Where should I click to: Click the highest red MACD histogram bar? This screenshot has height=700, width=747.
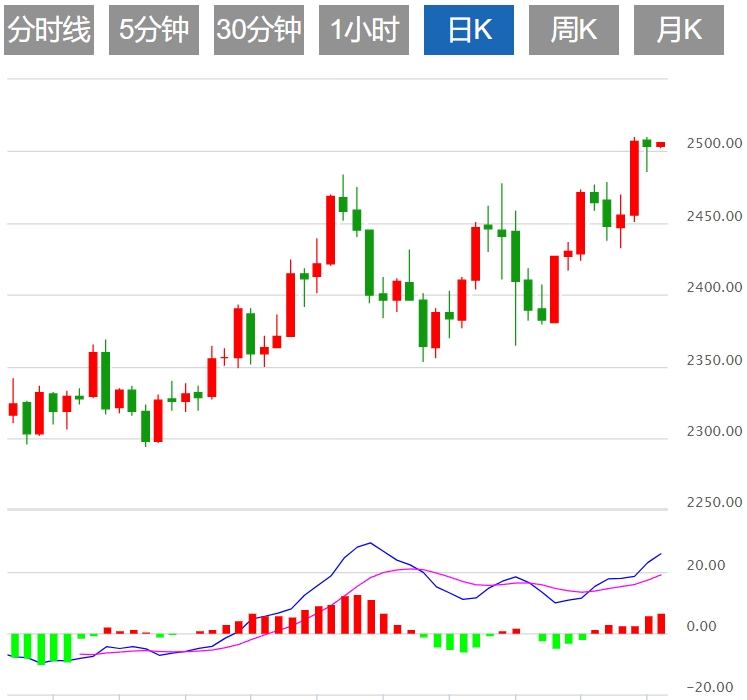(358, 614)
